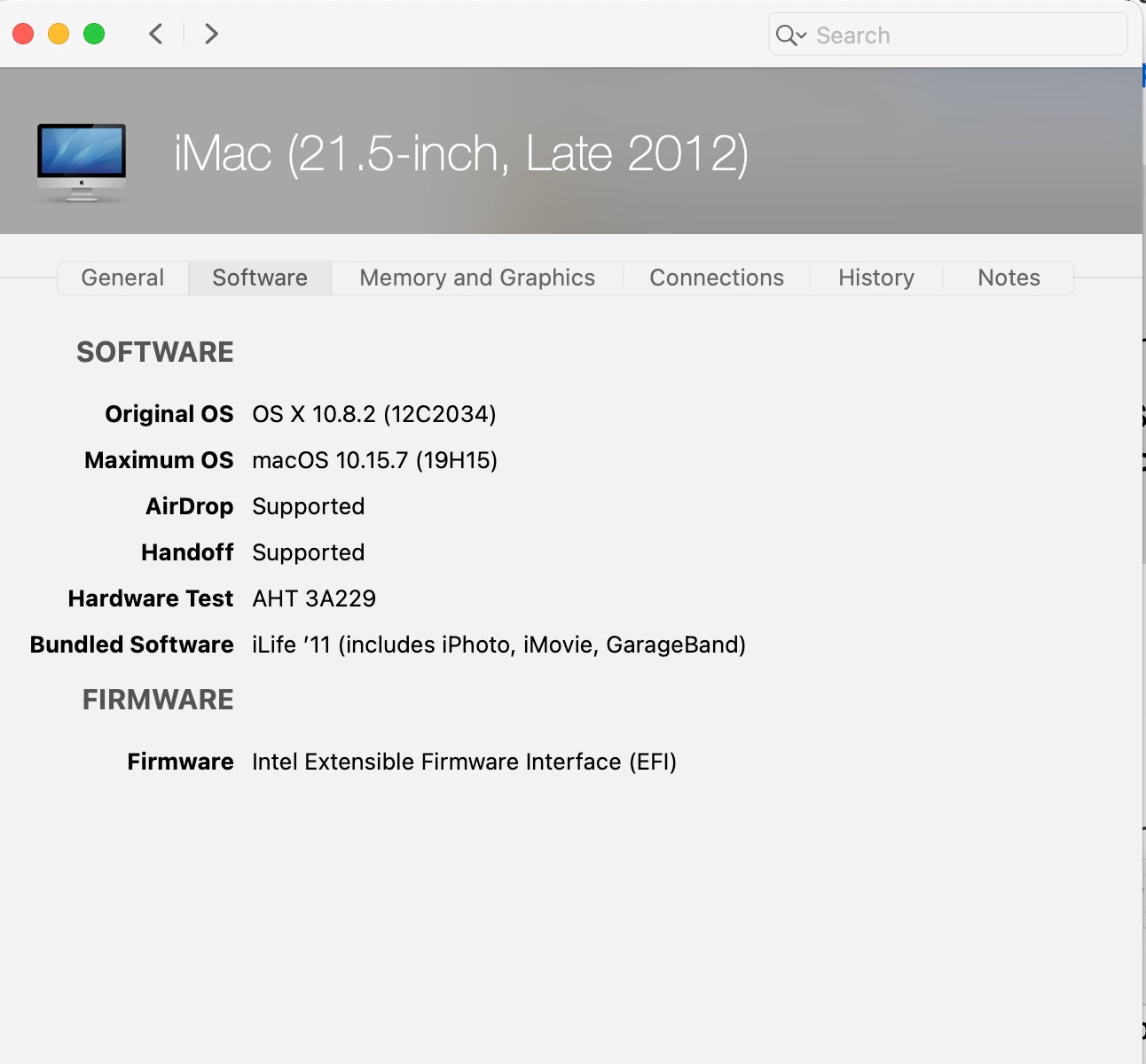Click the search magnifier icon

pos(787,35)
